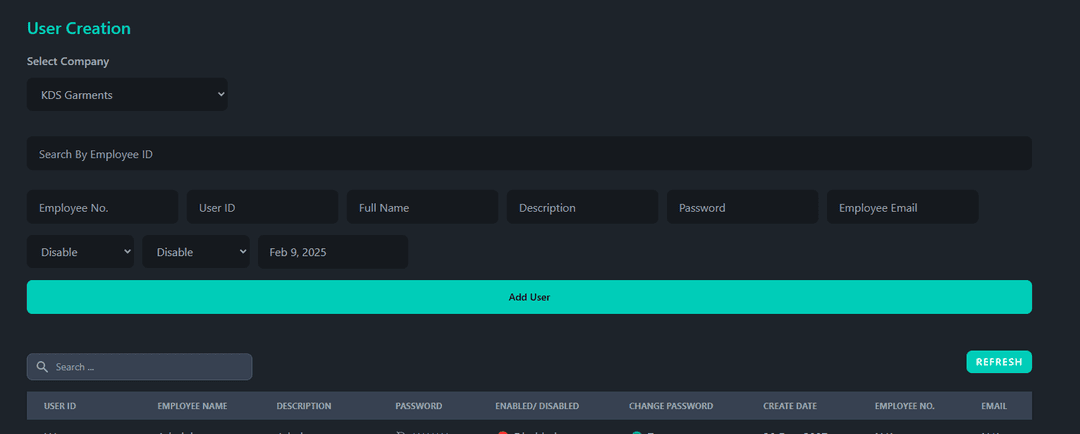1080x434 pixels.
Task: Click the Employee No. input field
Action: tap(102, 208)
